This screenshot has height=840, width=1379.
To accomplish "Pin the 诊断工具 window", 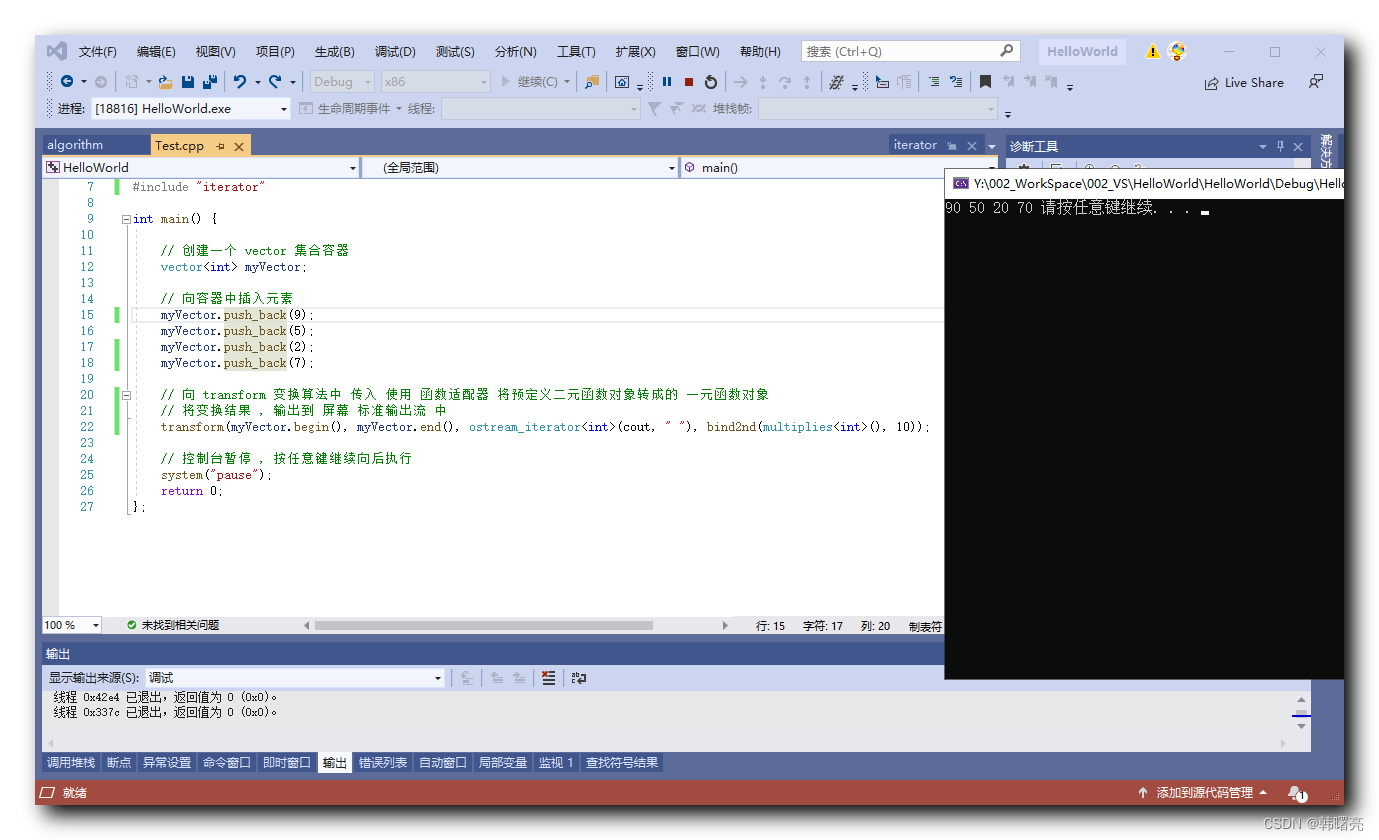I will coord(1280,146).
